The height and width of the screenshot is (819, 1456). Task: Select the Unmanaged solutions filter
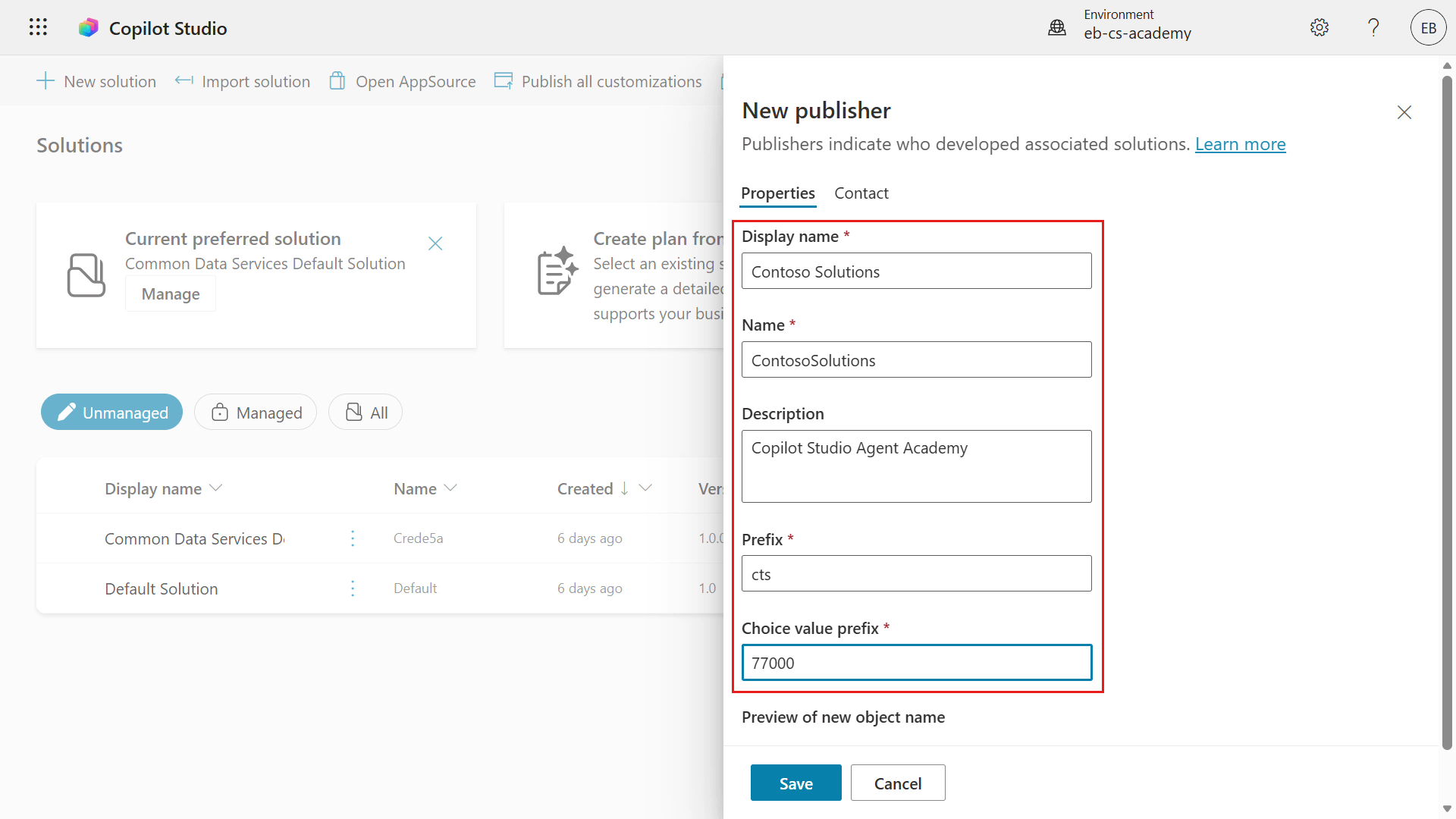pyautogui.click(x=111, y=412)
